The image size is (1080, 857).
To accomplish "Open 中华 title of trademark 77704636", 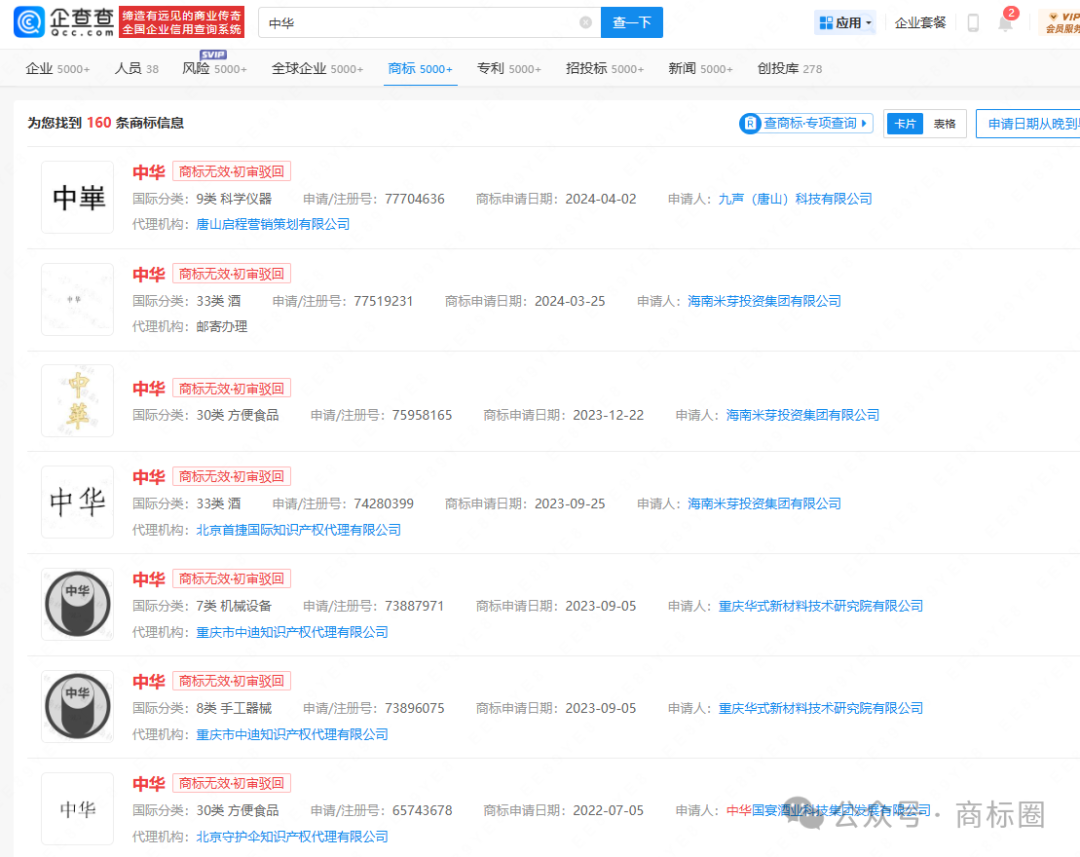I will coord(149,172).
